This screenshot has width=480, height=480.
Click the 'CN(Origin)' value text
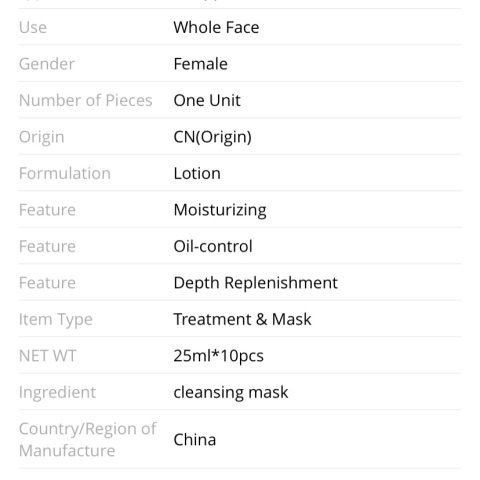(212, 137)
